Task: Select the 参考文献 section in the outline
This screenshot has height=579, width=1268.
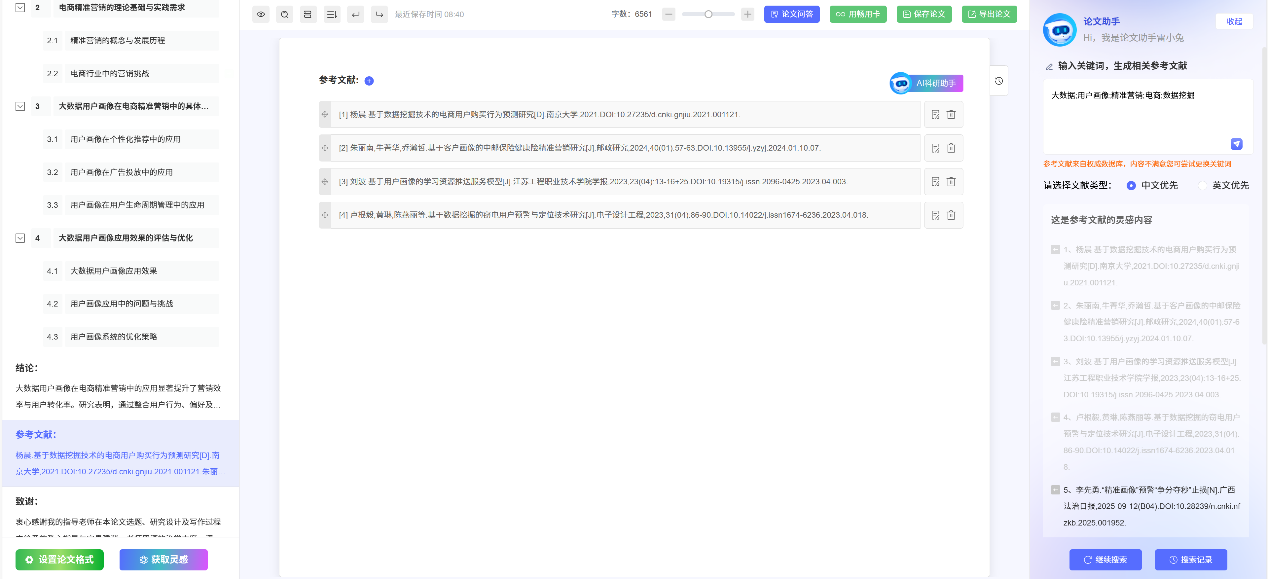Action: [x=119, y=453]
